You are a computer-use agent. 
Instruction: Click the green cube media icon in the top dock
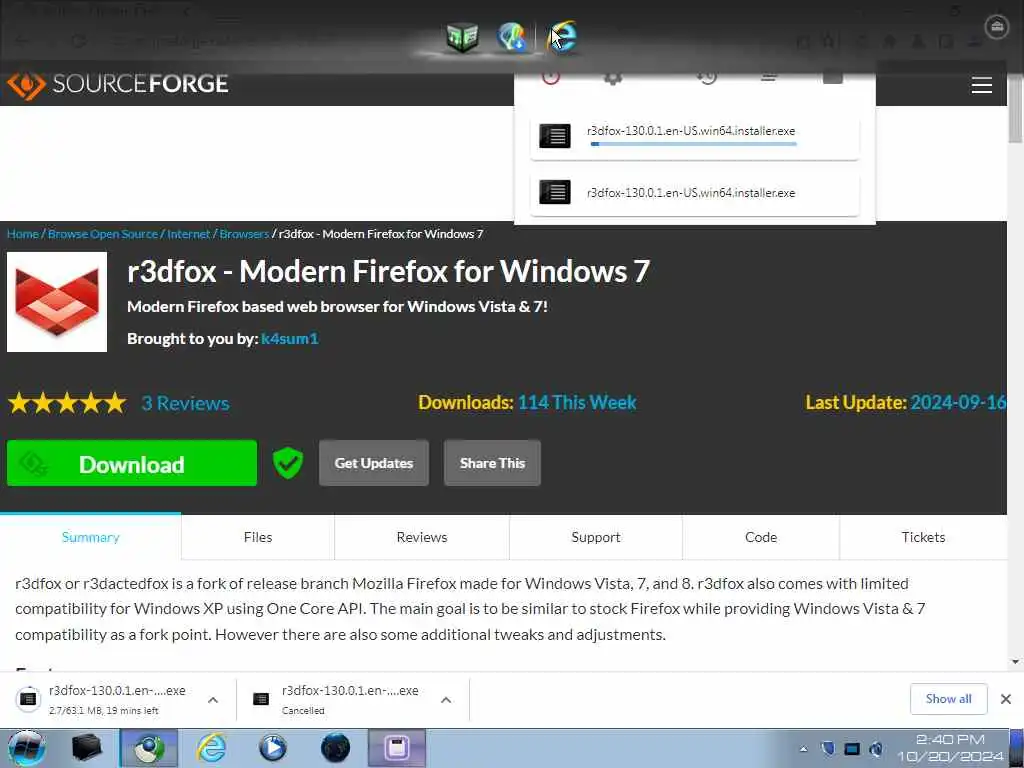click(x=462, y=37)
